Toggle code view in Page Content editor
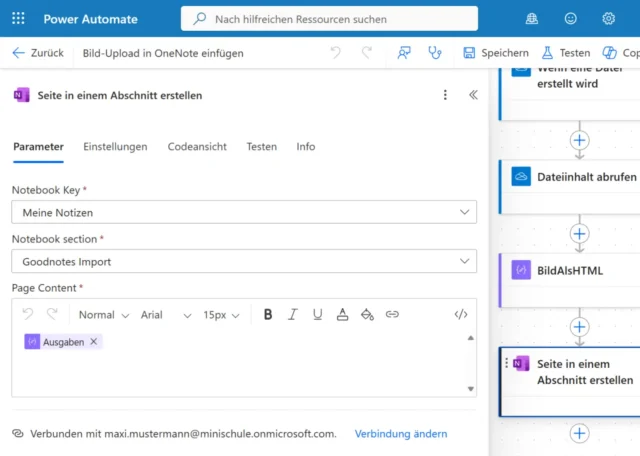Image resolution: width=640 pixels, height=456 pixels. (460, 314)
